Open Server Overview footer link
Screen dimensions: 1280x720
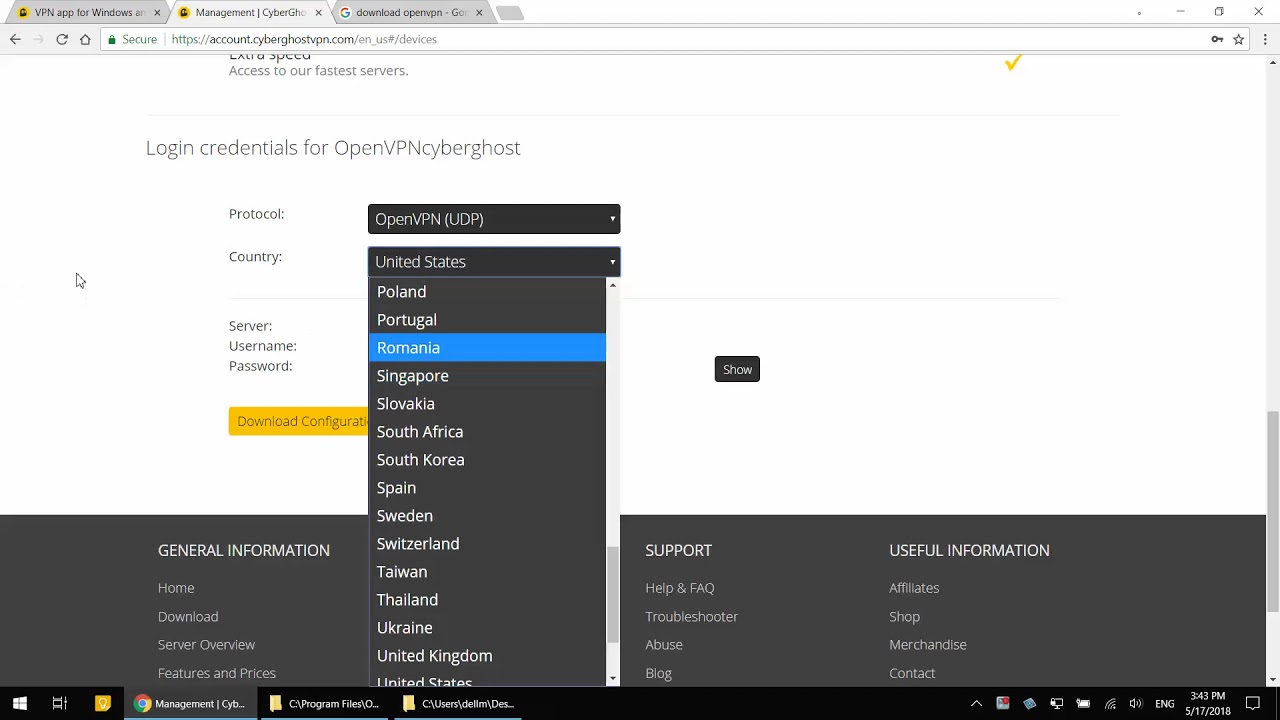pos(206,645)
